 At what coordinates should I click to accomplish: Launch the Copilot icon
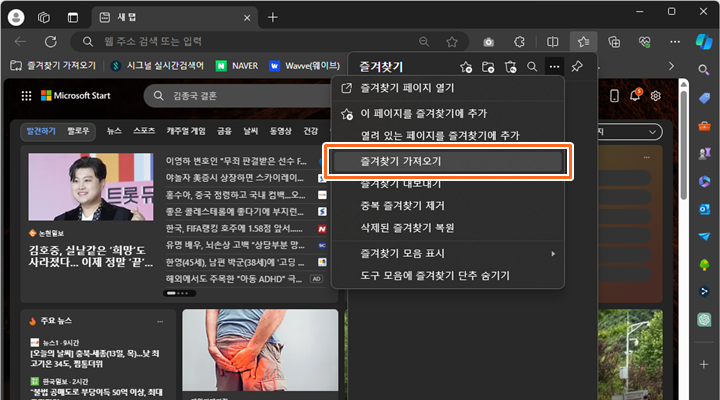tap(703, 42)
